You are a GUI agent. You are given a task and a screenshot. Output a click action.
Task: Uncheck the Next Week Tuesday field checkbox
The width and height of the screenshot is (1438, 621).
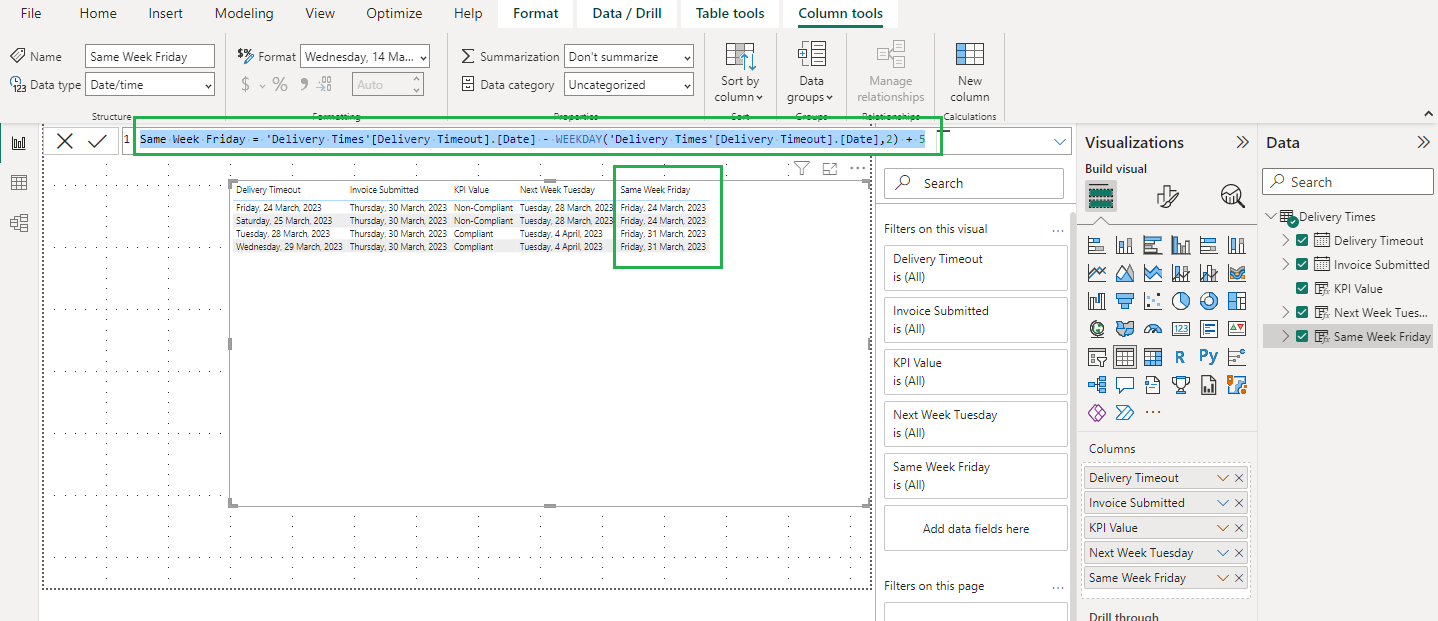point(1302,312)
